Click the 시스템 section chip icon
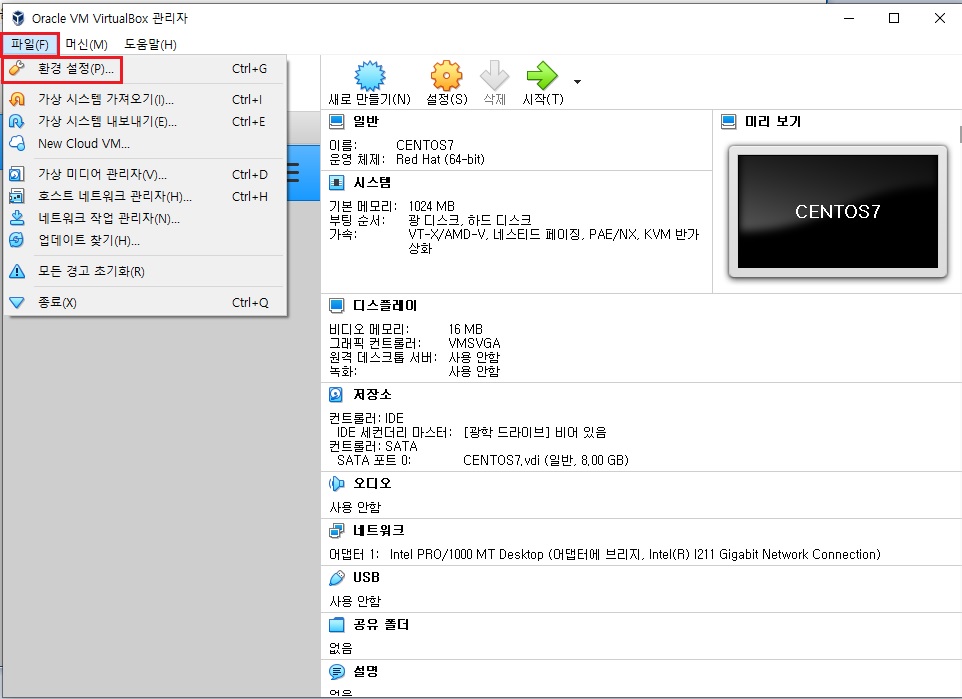 337,182
